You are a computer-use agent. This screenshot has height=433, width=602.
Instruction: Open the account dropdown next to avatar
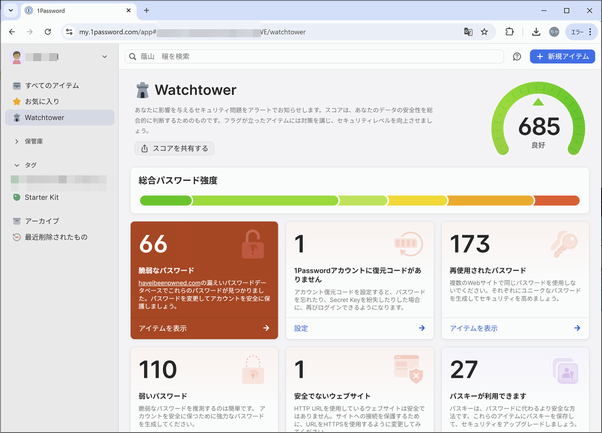click(103, 57)
